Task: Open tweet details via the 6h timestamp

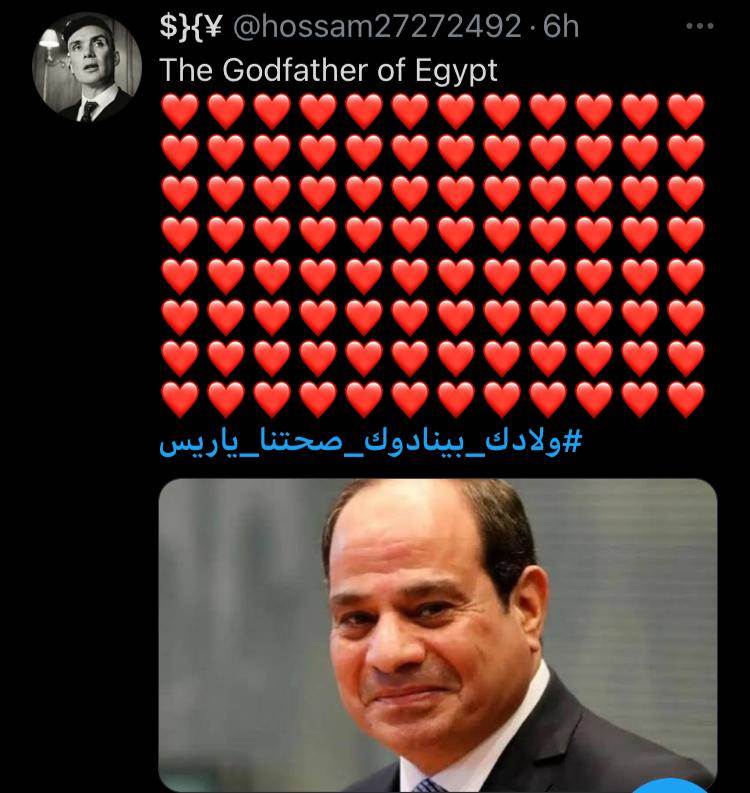Action: (561, 26)
